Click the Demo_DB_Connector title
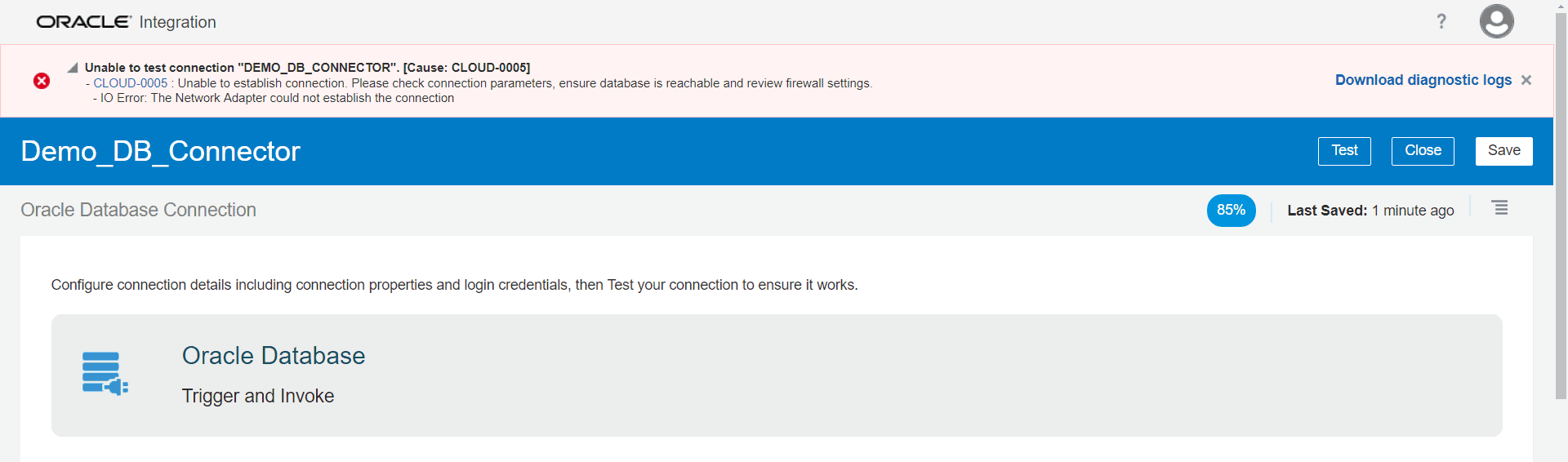This screenshot has width=1568, height=462. pos(161,152)
